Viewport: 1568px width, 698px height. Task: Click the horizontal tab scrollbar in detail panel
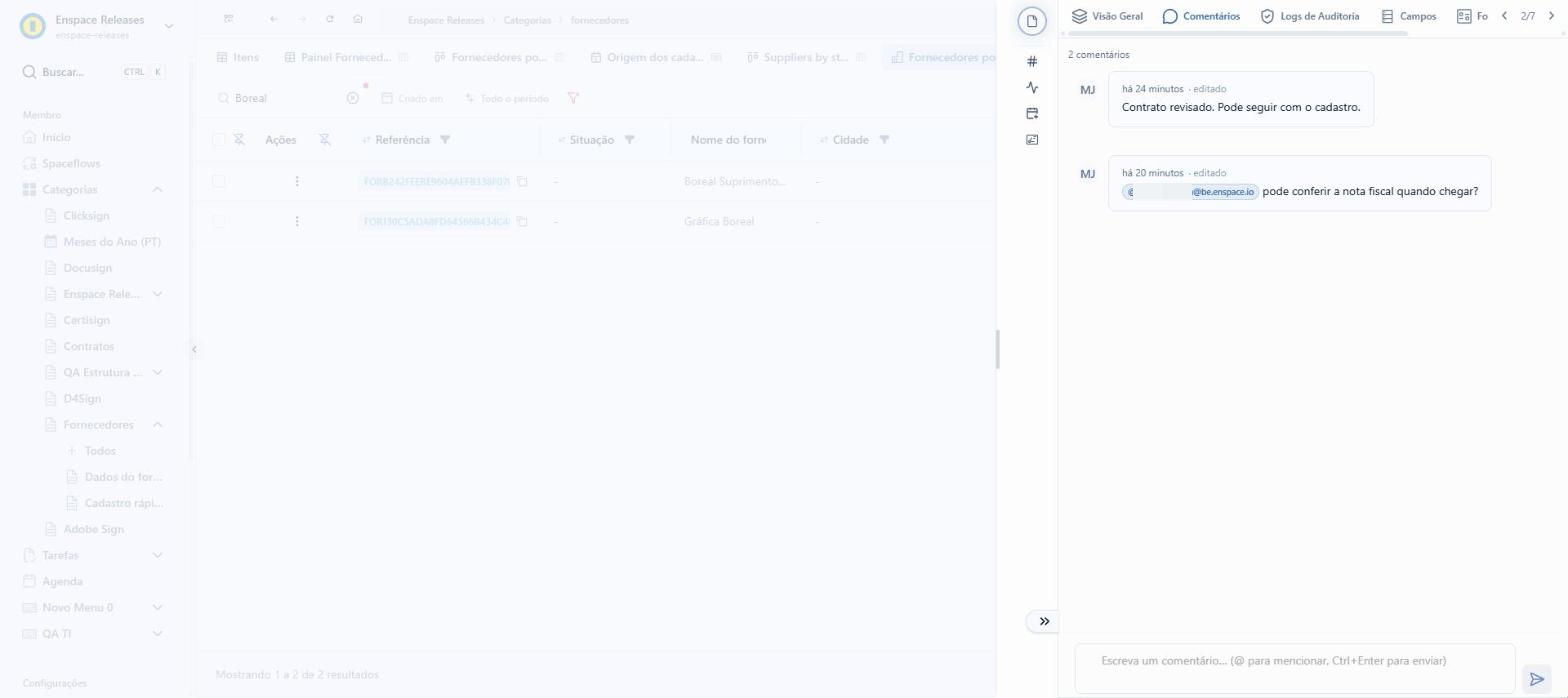[x=1238, y=34]
